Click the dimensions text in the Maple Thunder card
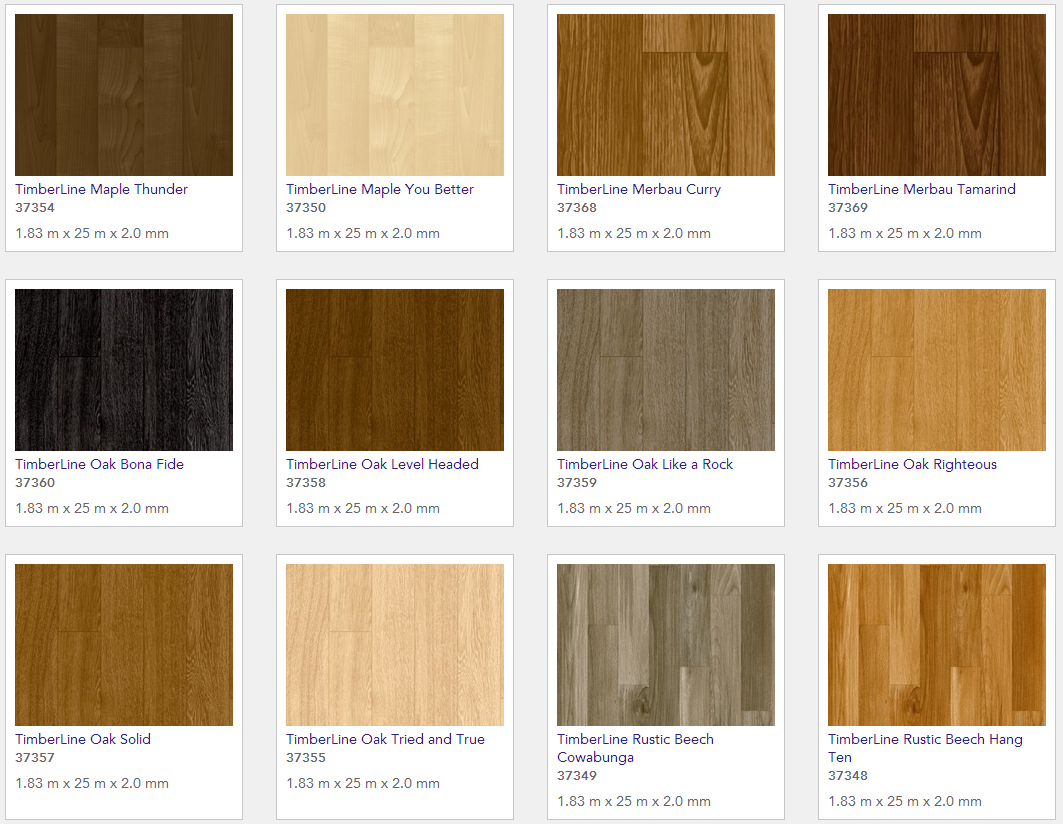Viewport: 1063px width, 824px height. pos(92,233)
